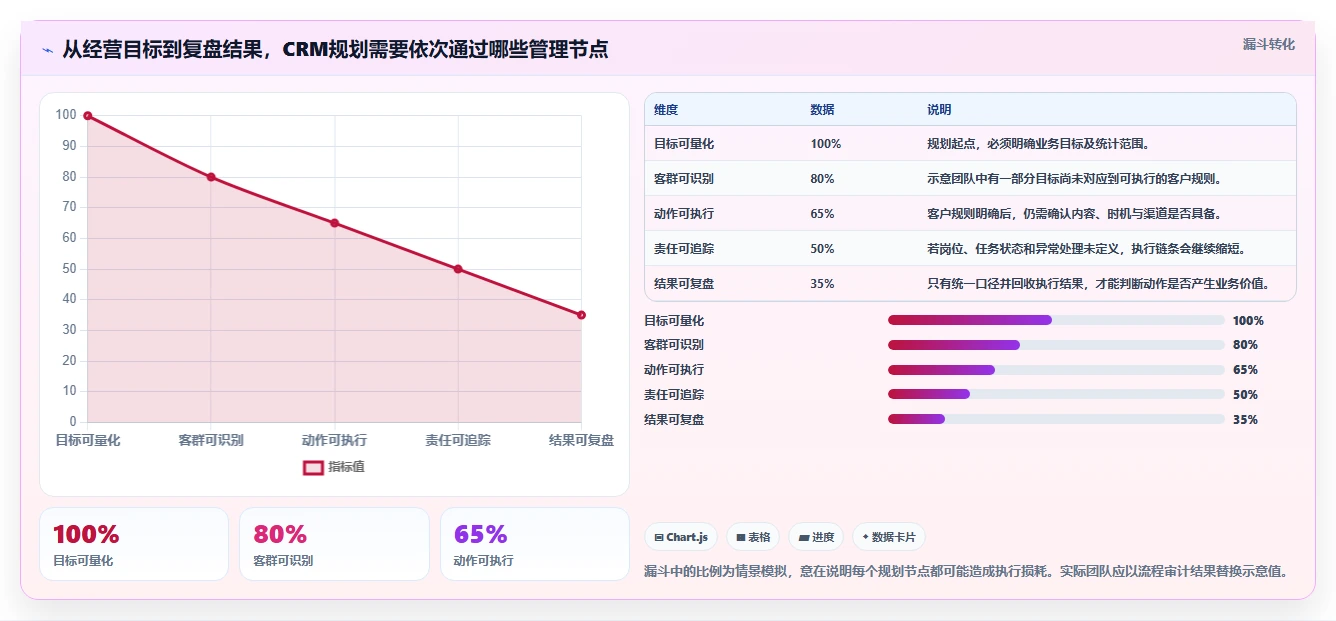Select the chart data point for 目标可量化
1336x621 pixels.
point(88,116)
